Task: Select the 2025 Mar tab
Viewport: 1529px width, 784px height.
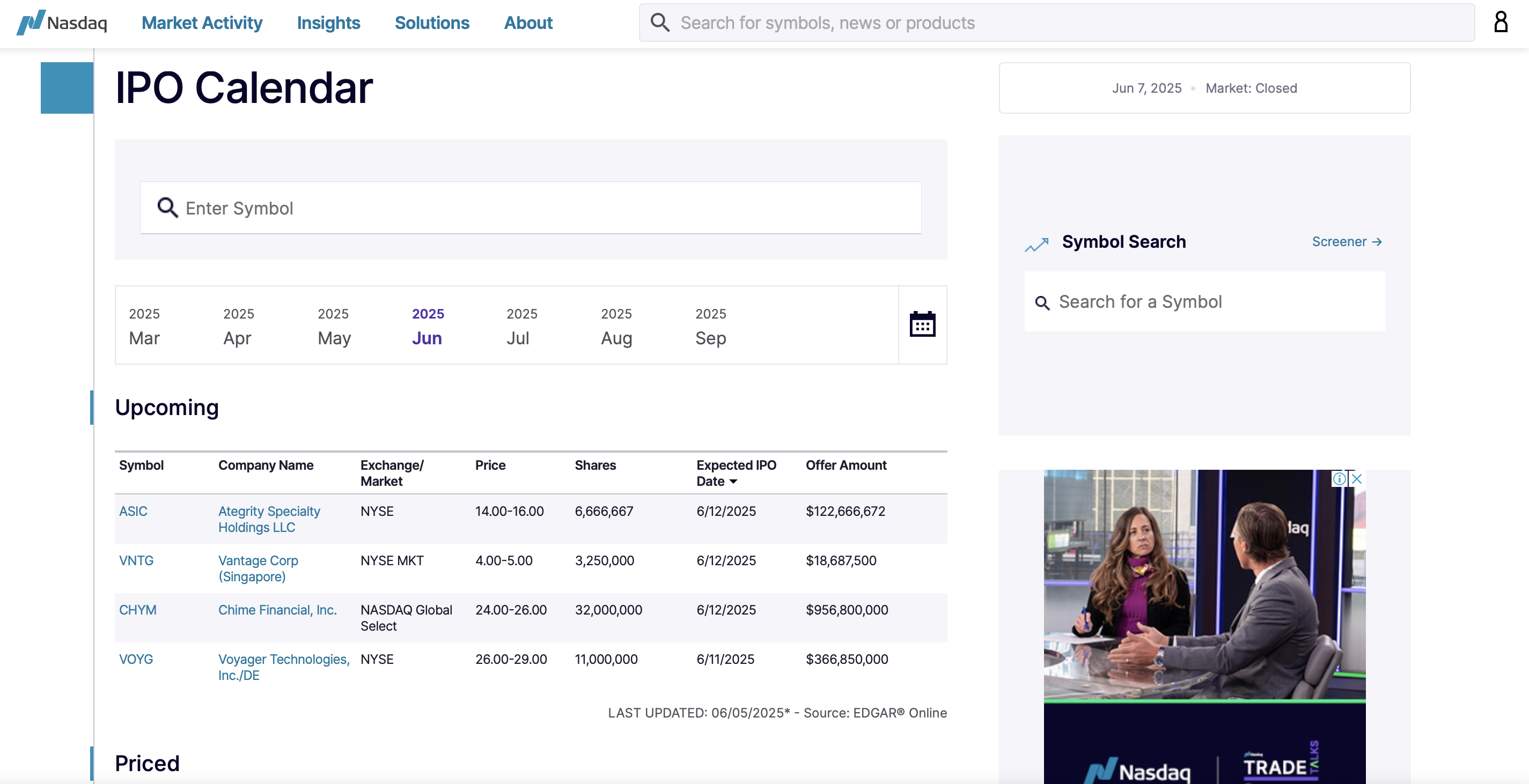Action: (x=144, y=326)
